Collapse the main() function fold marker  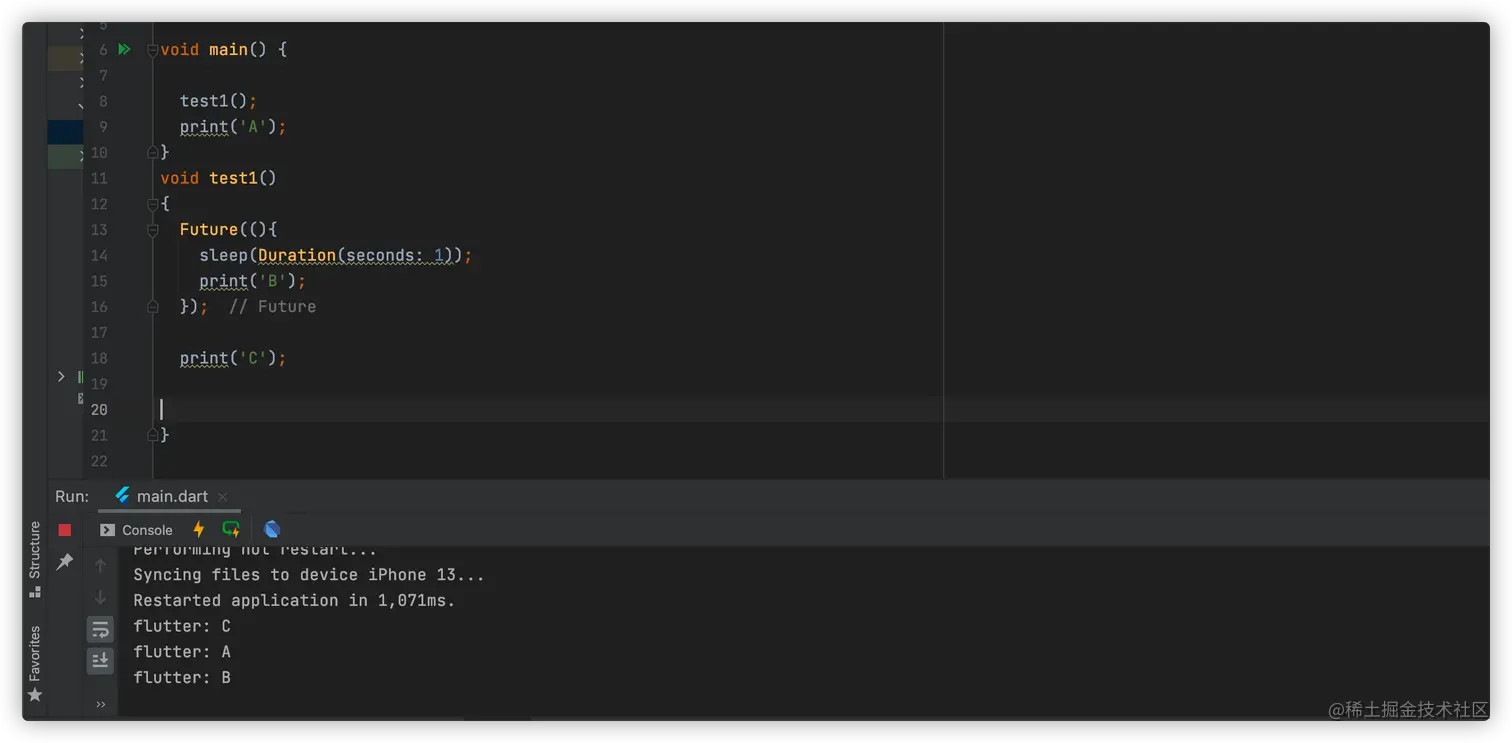pos(153,50)
